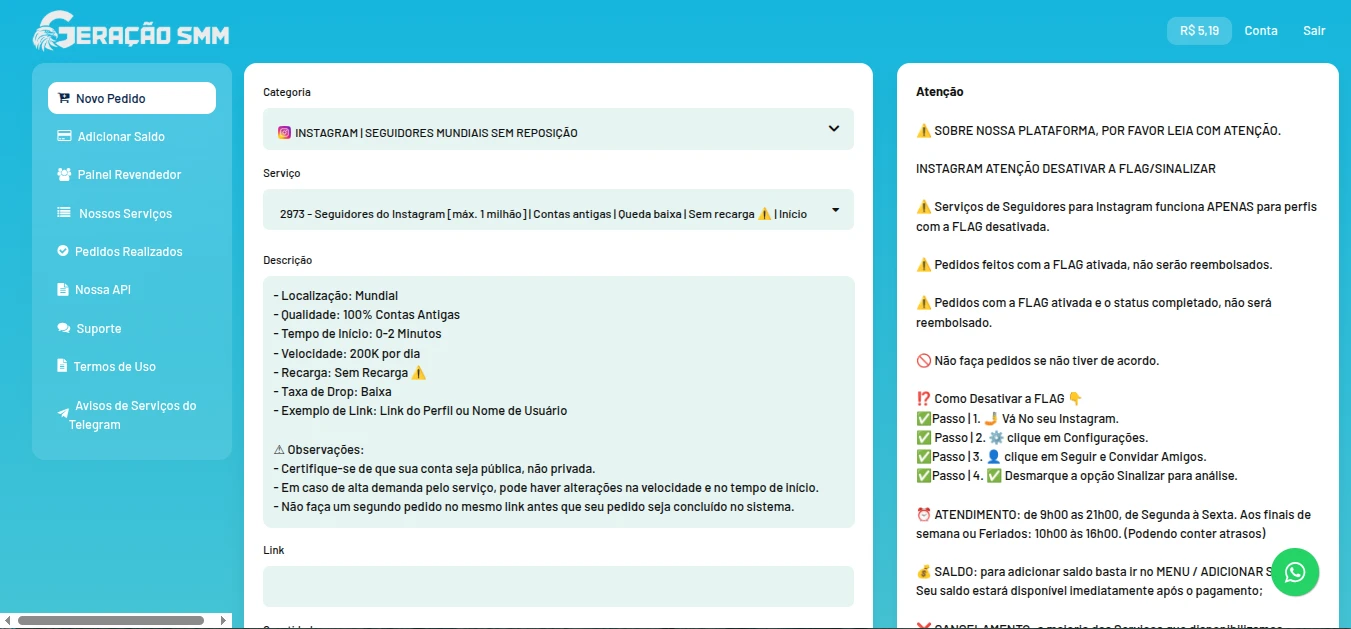Click the Telegram paper plane icon
Viewport: 1351px width, 629px height.
[x=63, y=412]
